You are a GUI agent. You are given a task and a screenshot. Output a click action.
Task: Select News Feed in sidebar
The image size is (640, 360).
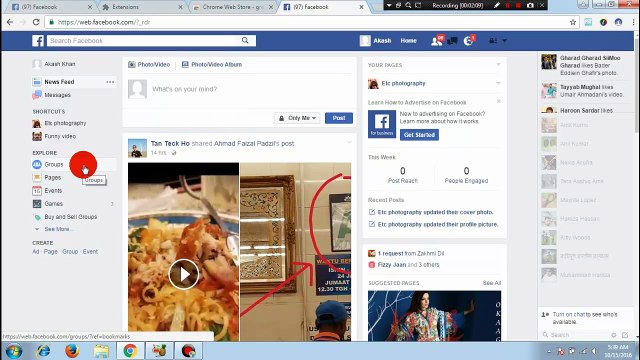coord(59,82)
